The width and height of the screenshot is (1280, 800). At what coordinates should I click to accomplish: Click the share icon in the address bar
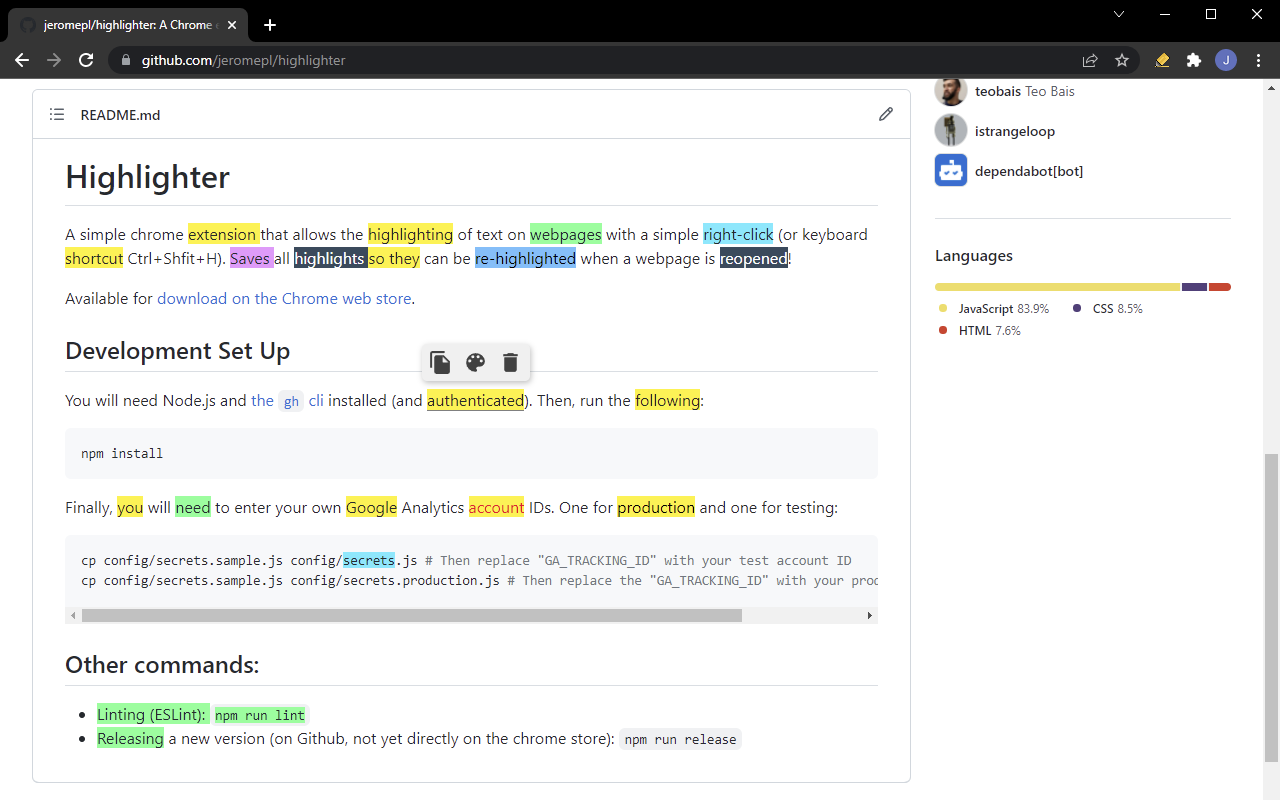click(x=1090, y=60)
